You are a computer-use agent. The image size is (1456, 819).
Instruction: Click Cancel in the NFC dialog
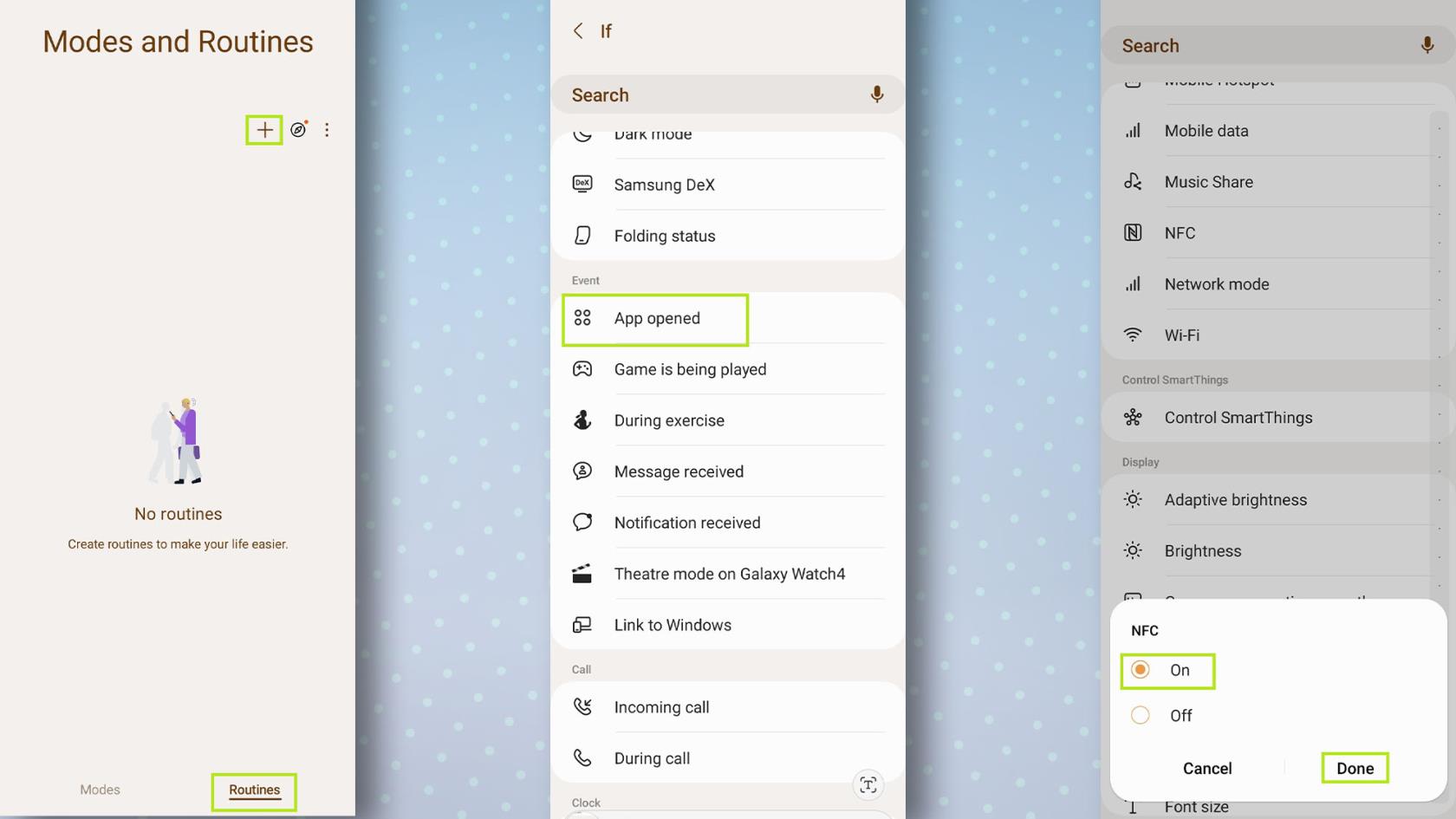click(1207, 768)
